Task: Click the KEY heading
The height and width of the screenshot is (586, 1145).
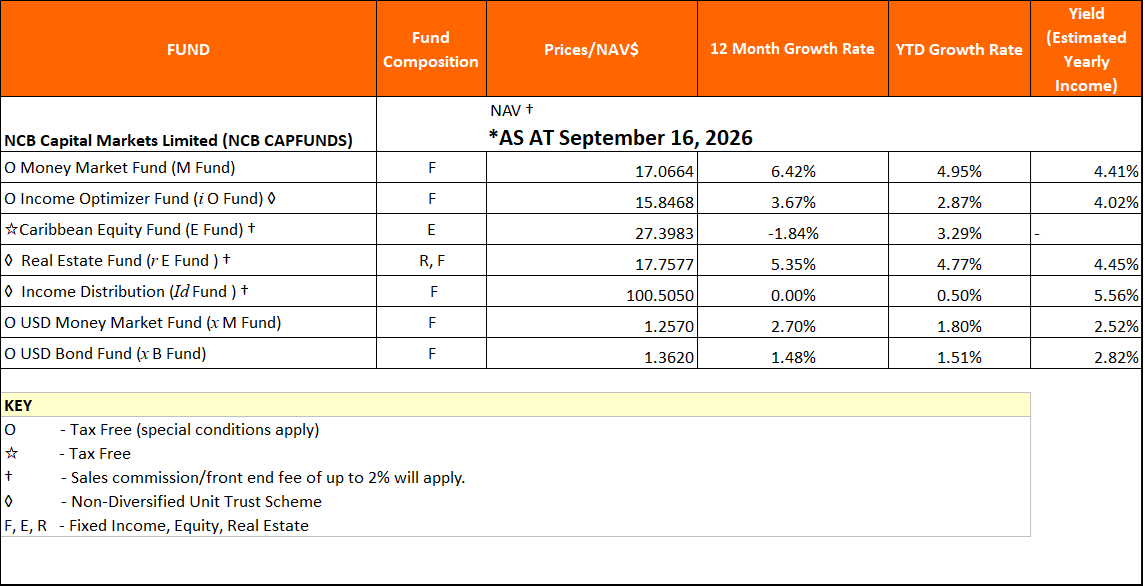Action: click(18, 405)
